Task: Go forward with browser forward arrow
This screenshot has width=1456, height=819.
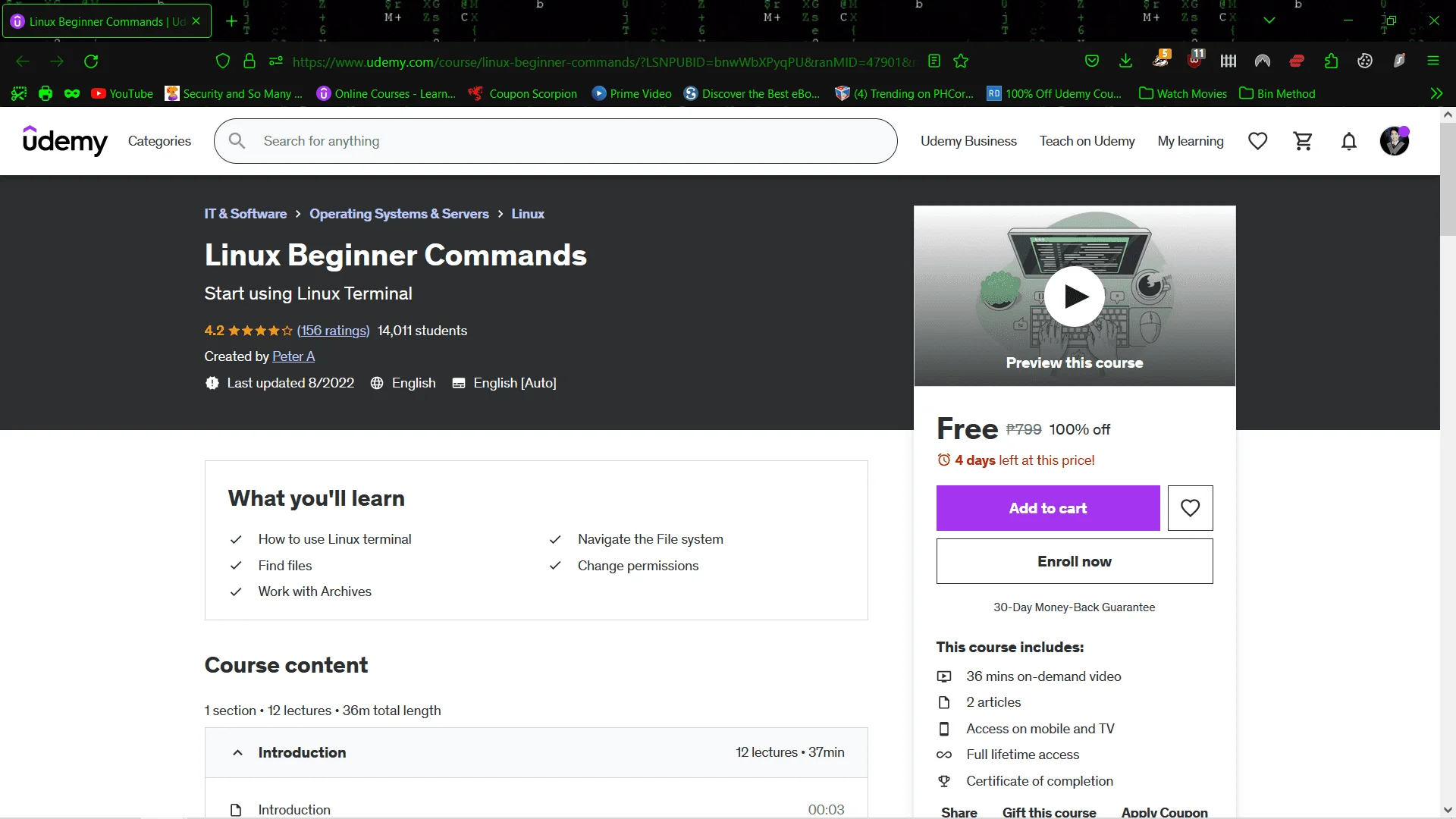Action: pos(57,61)
